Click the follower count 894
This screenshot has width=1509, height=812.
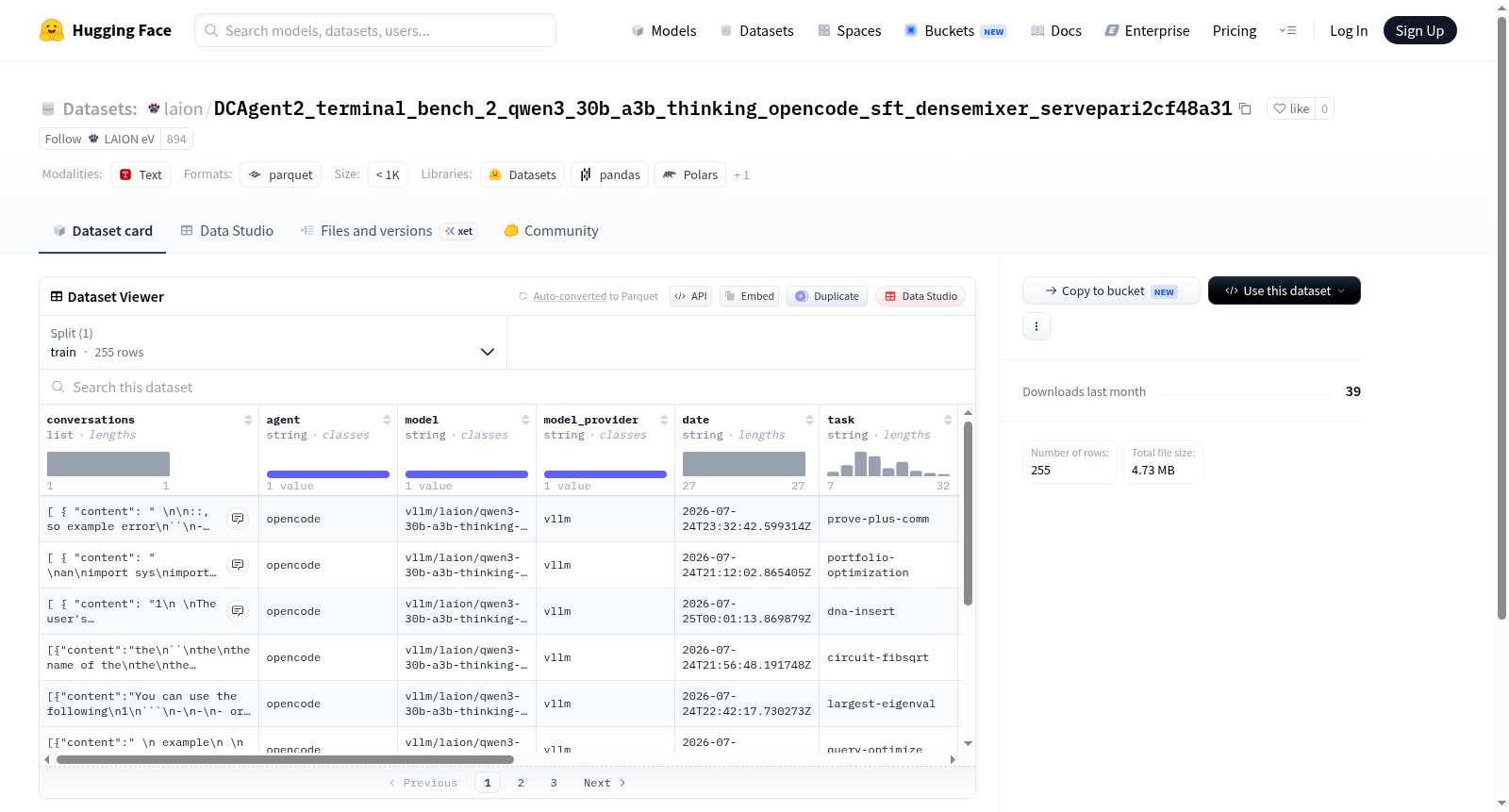click(x=176, y=139)
